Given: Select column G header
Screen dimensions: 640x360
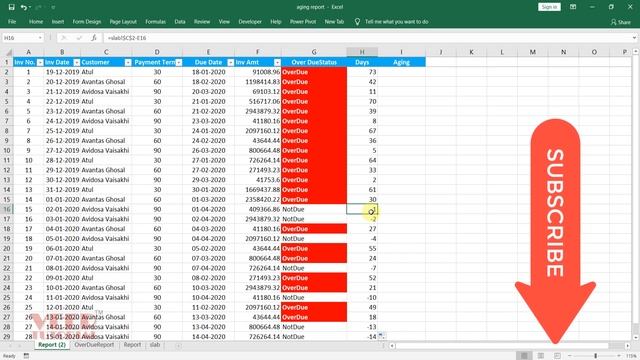Looking at the screenshot, I should (314, 52).
